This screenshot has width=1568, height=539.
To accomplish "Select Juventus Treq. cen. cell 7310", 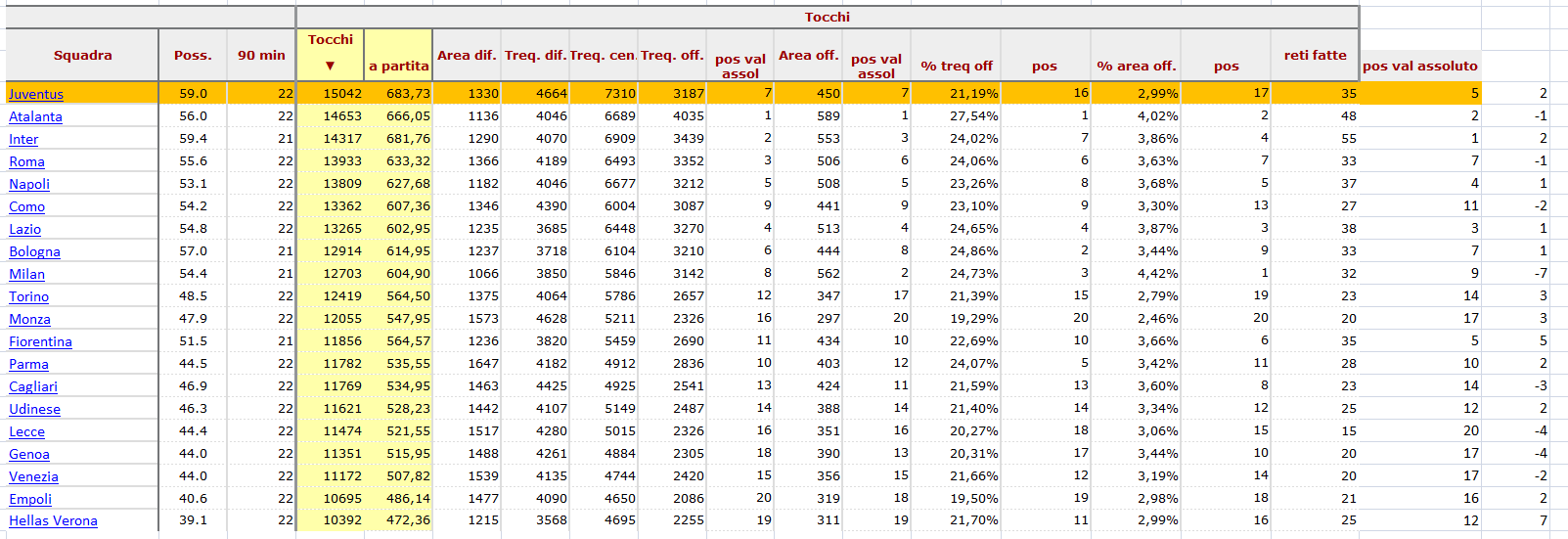I will [604, 93].
